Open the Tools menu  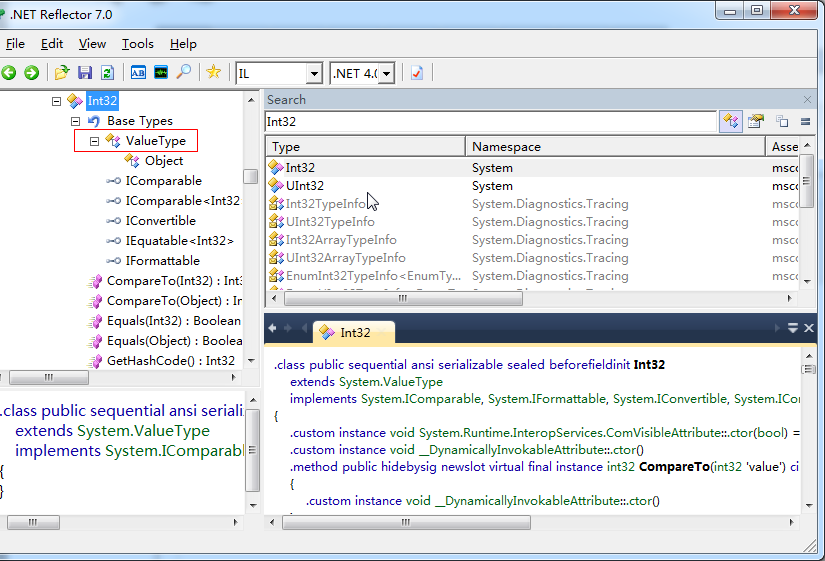click(138, 44)
